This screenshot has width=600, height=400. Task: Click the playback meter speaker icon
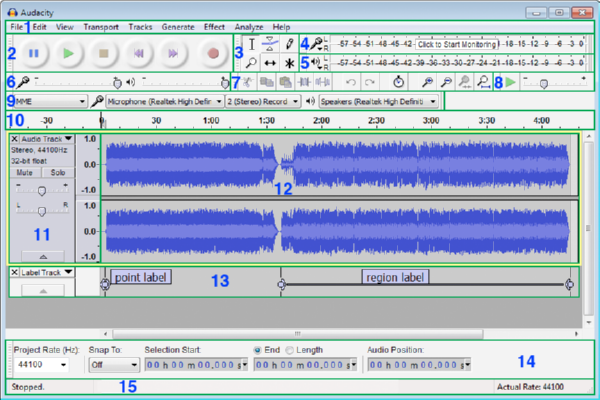click(x=316, y=62)
